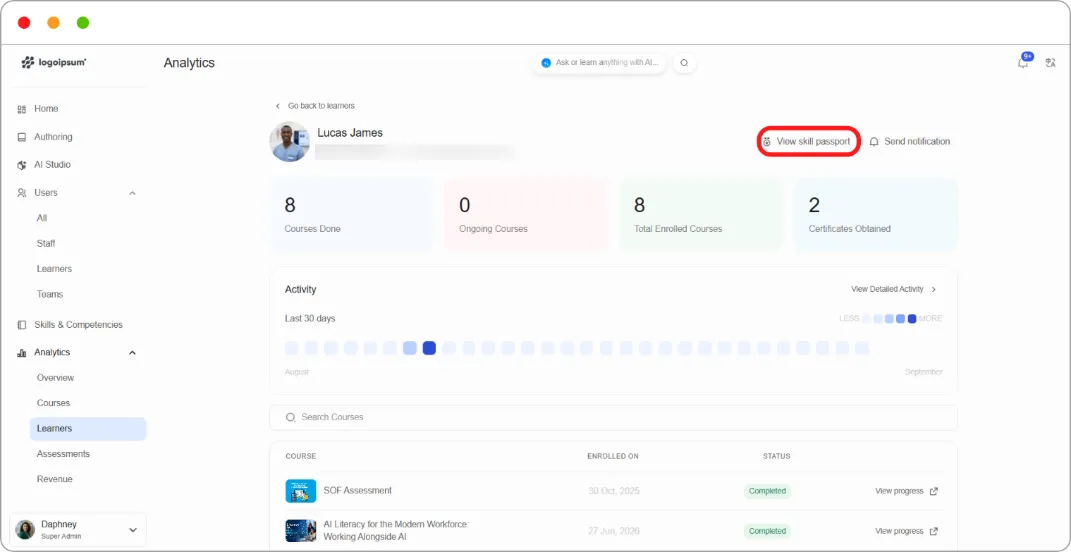1071x552 pixels.
Task: Click SOF Assessment external link icon
Action: (934, 491)
